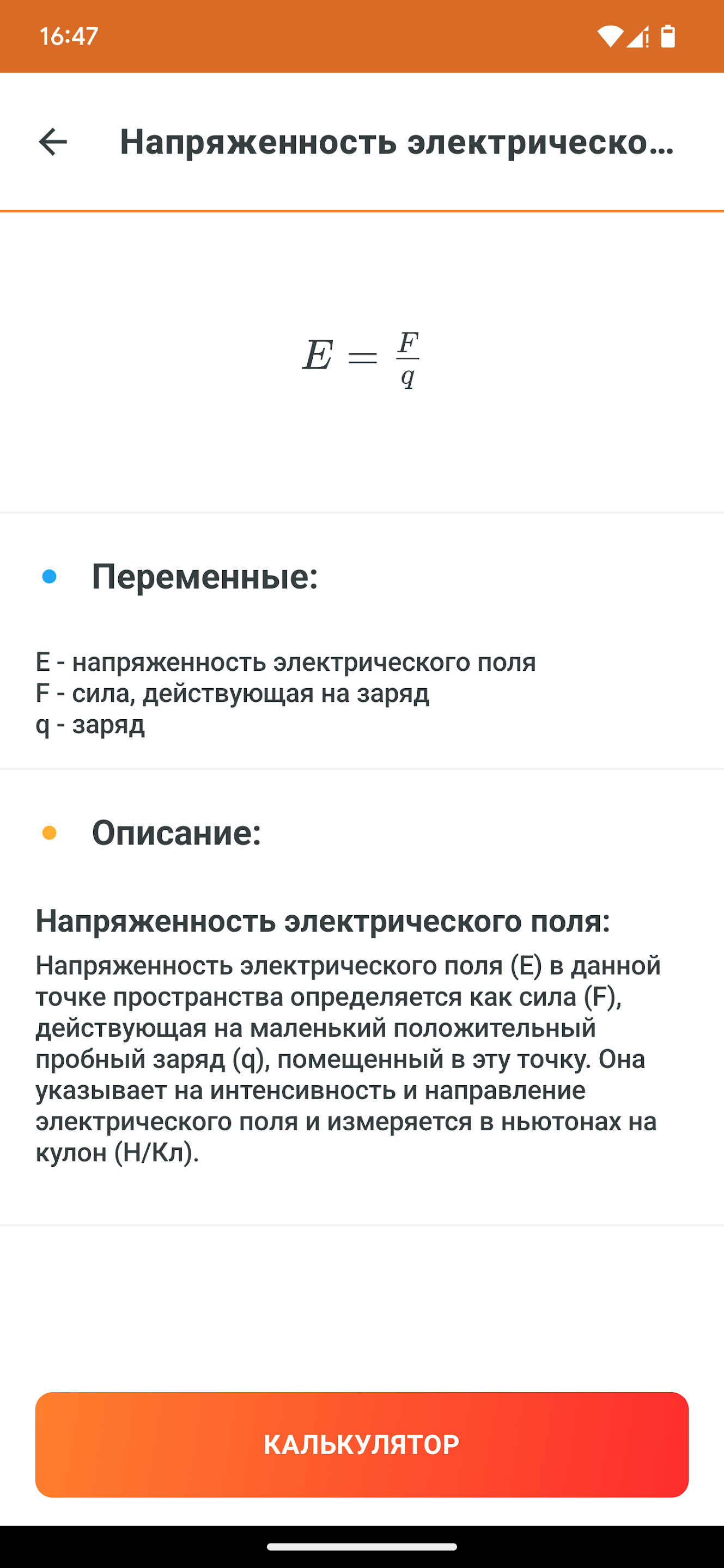724x1568 pixels.
Task: Tap the field description paragraph
Action: (x=347, y=1059)
